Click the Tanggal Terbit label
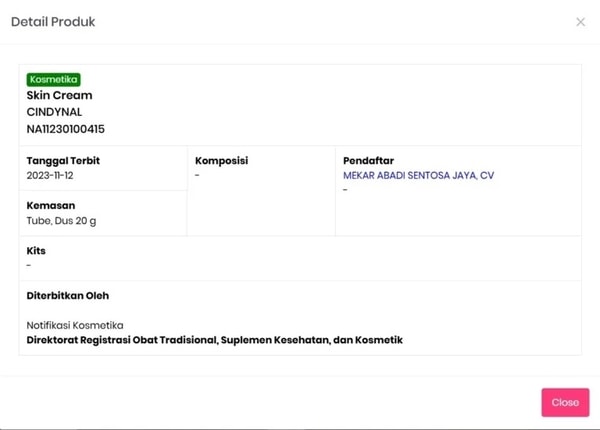 63,160
